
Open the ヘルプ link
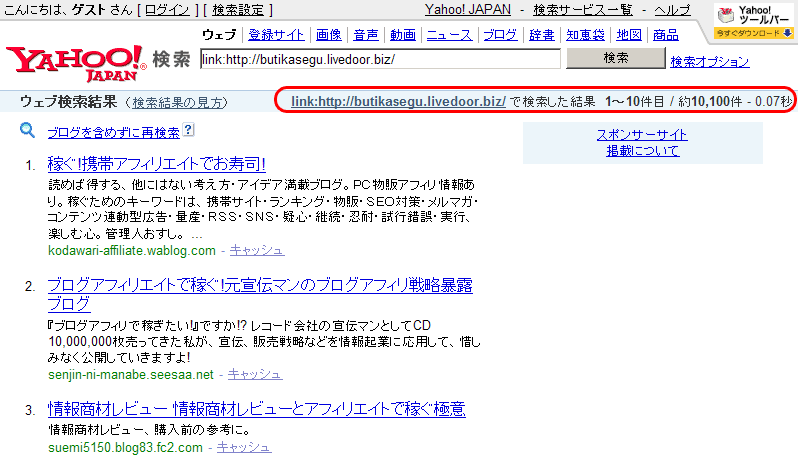(672, 10)
